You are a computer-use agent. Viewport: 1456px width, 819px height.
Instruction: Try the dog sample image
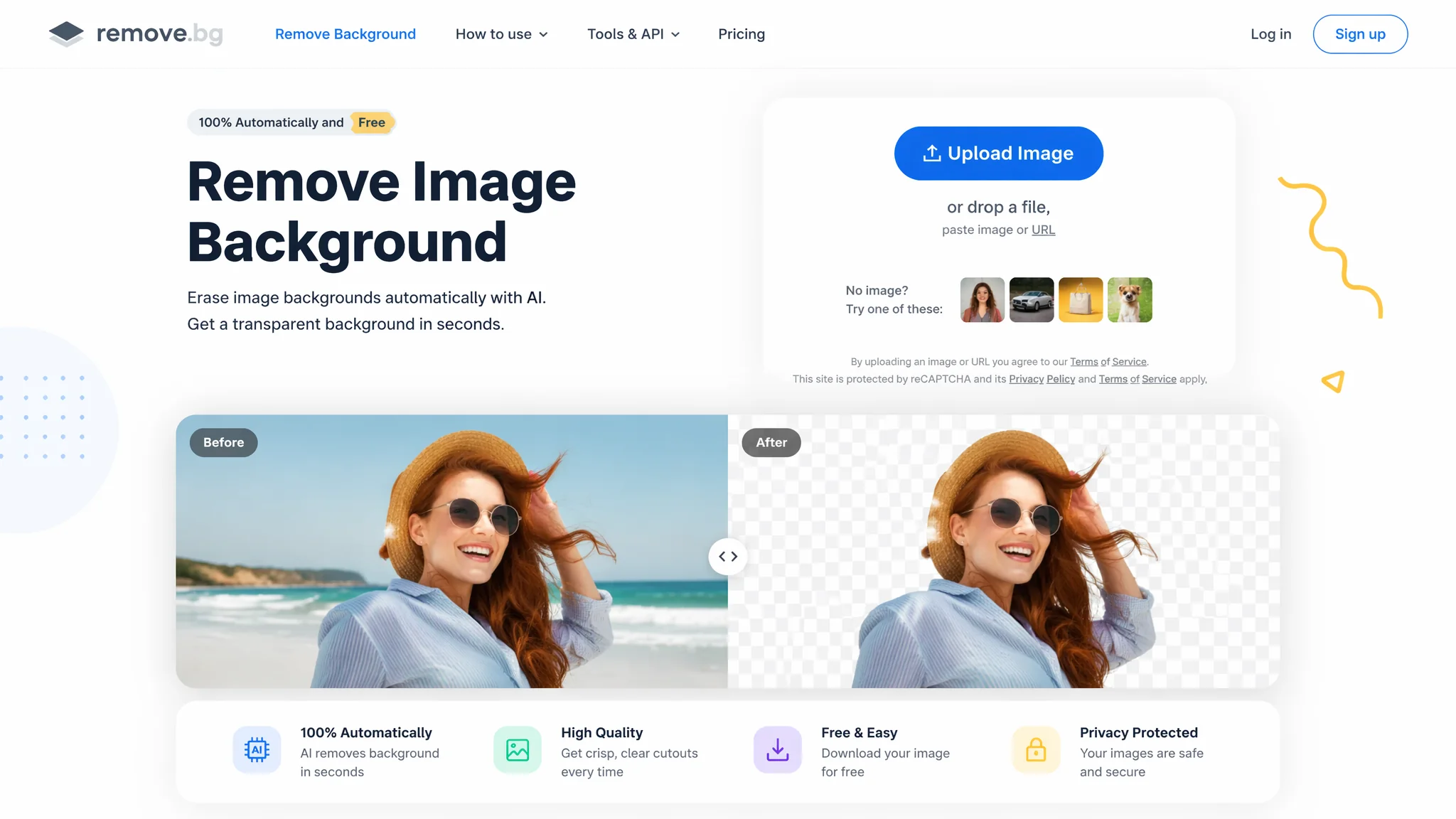(x=1130, y=300)
